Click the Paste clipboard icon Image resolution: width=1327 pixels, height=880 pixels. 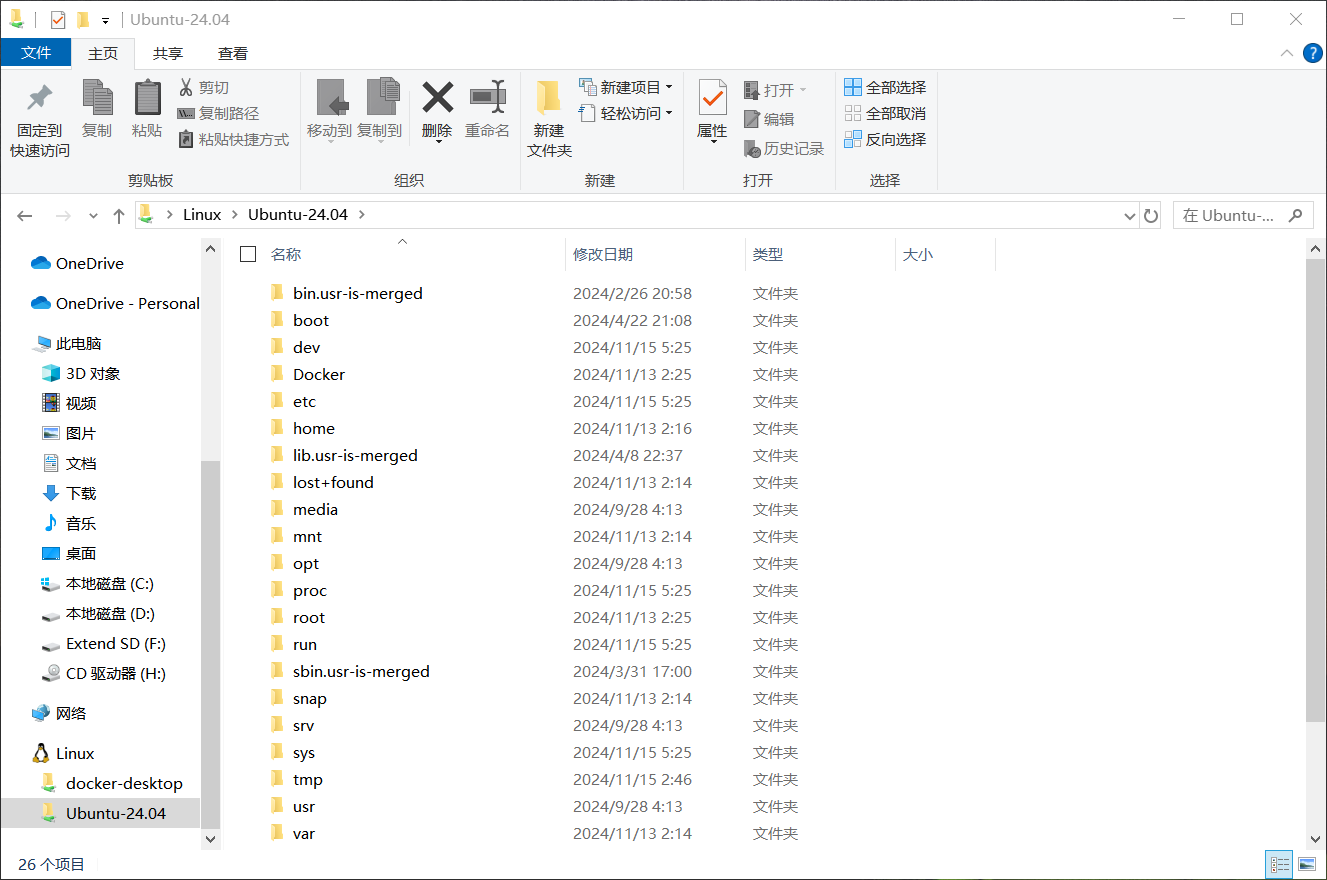point(147,99)
